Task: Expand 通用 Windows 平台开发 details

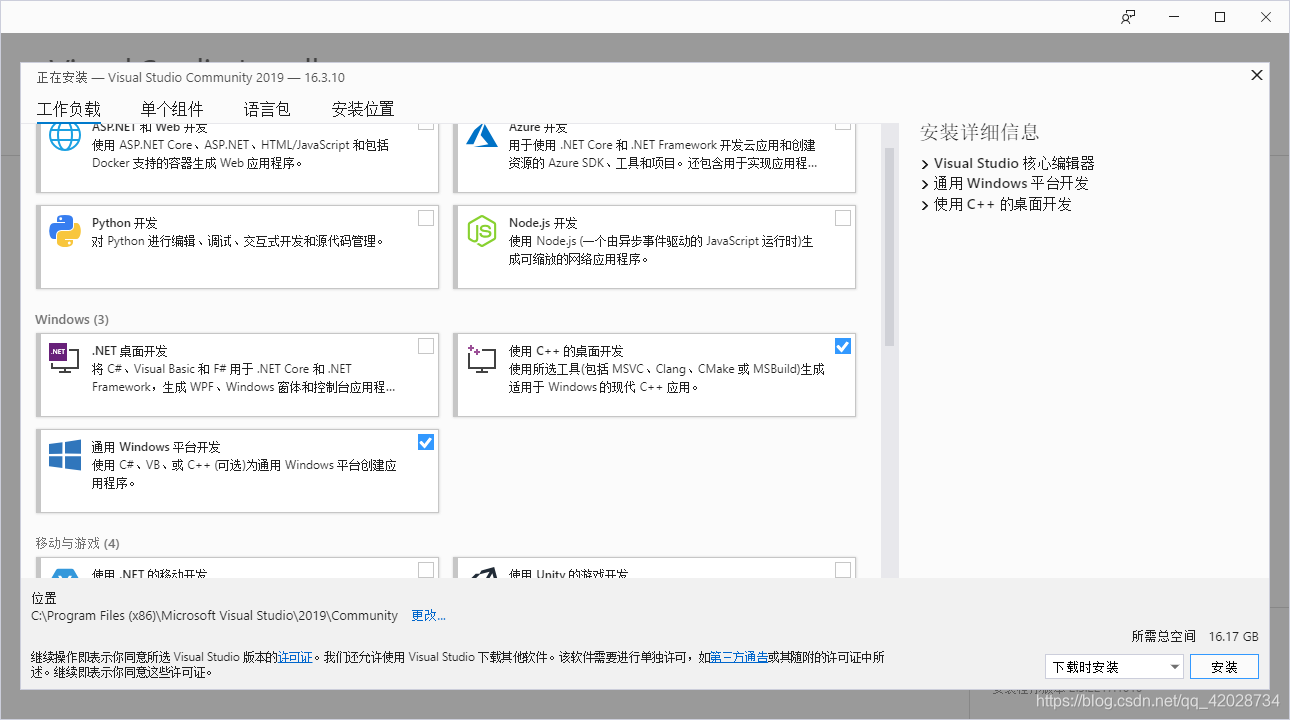Action: [x=925, y=184]
